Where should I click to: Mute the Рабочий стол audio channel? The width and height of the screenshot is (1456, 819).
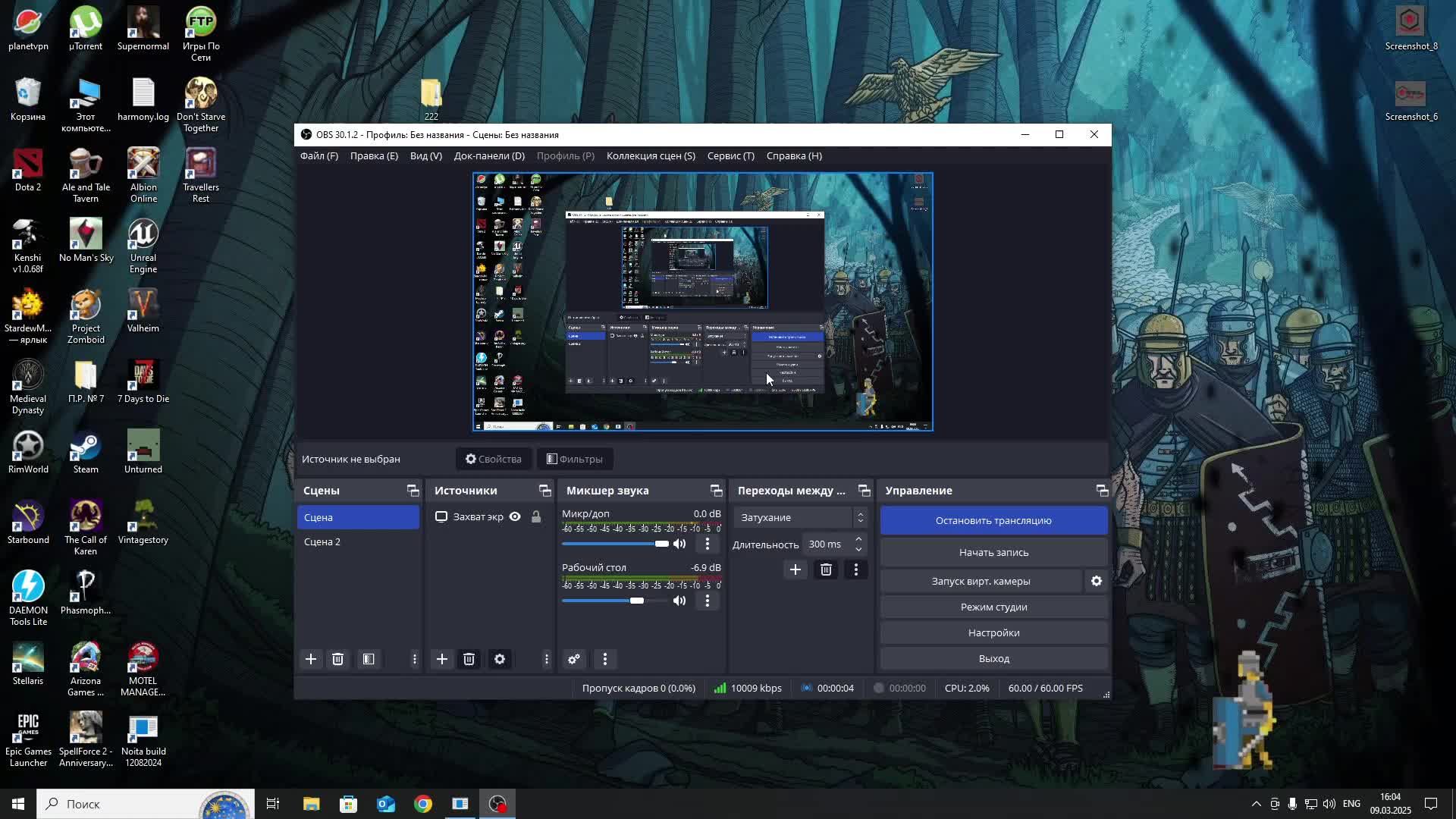click(679, 601)
